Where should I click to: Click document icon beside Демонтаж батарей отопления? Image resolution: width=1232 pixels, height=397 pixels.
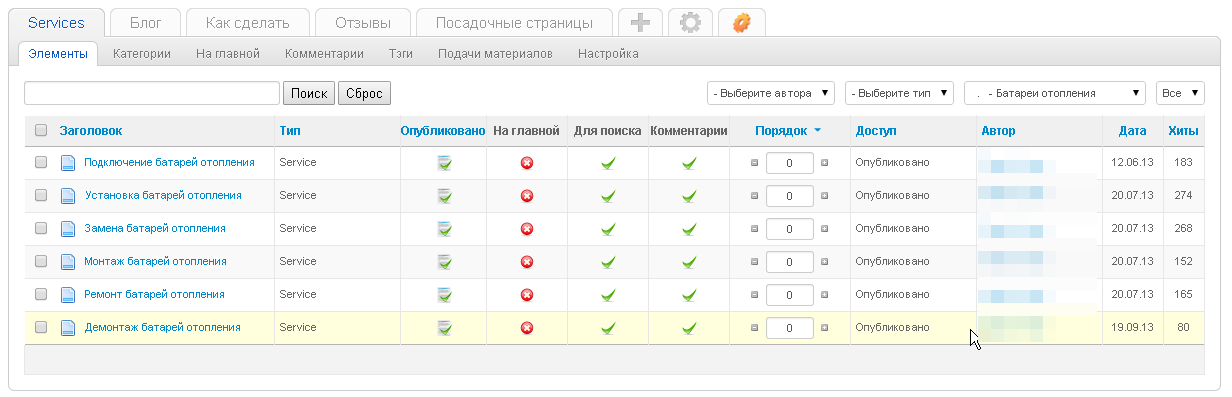tap(68, 328)
